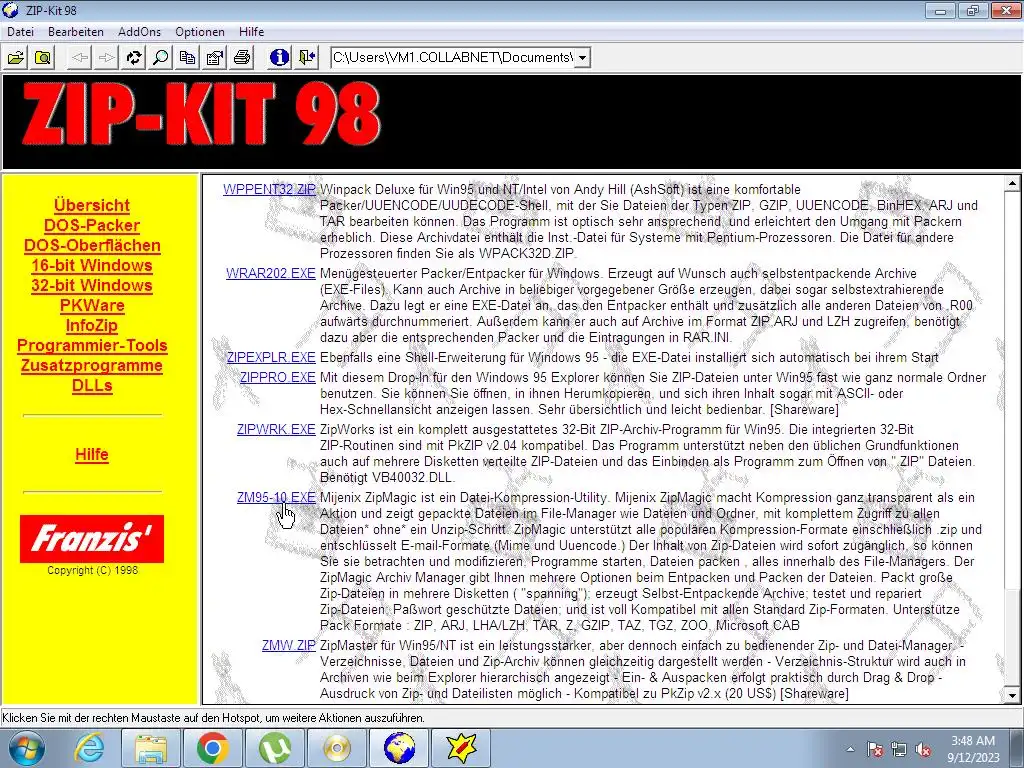Click the printer toolbar icon
The width and height of the screenshot is (1024, 768).
tap(242, 57)
